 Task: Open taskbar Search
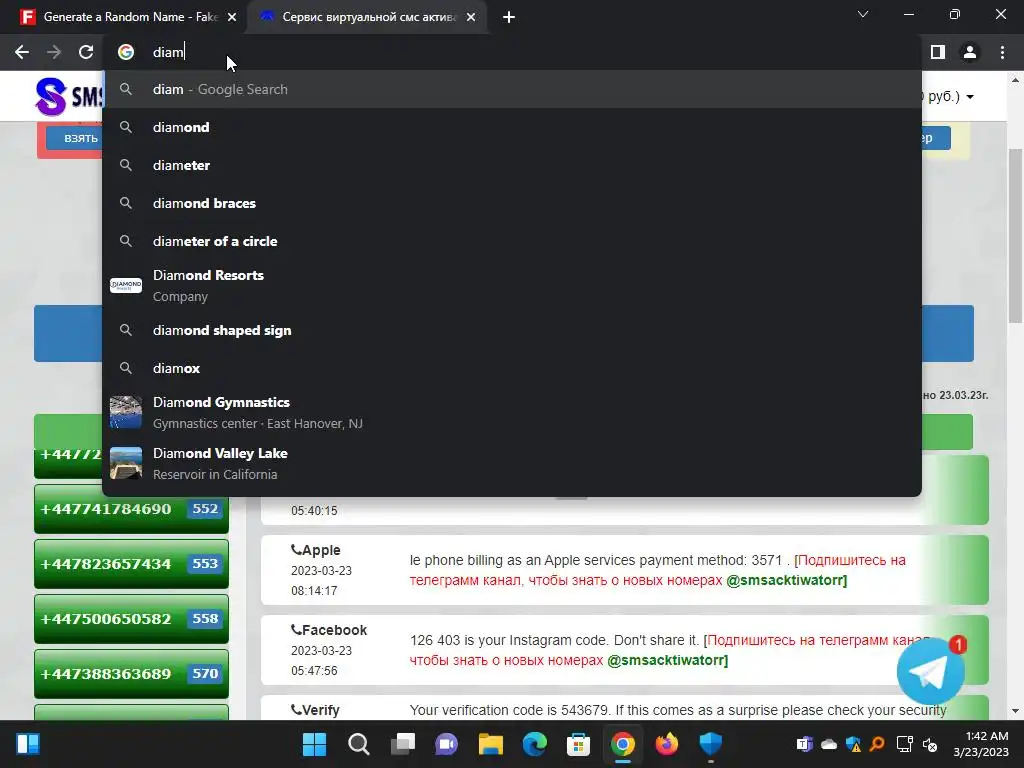tap(359, 744)
